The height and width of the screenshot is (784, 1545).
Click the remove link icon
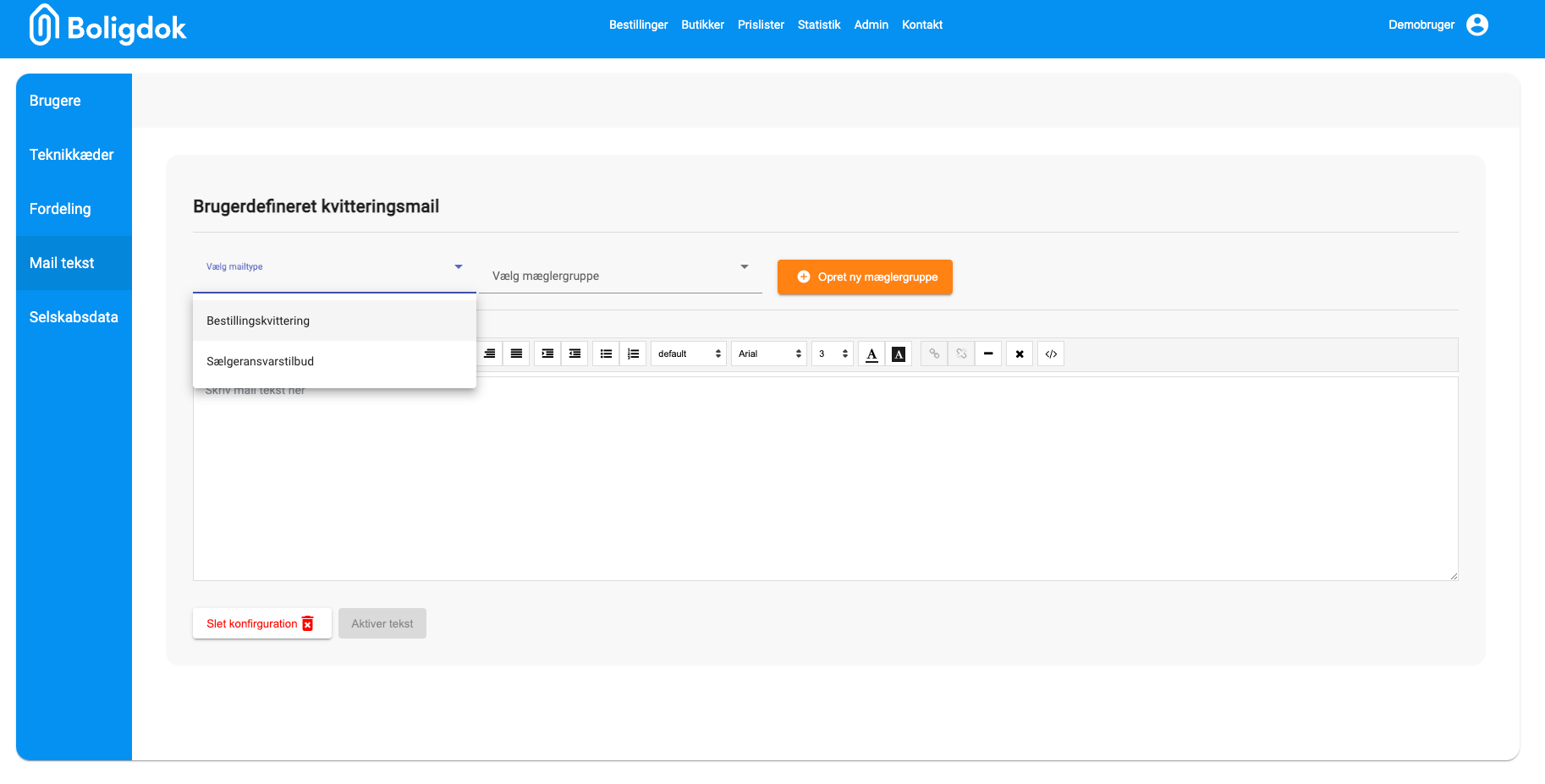[x=961, y=354]
